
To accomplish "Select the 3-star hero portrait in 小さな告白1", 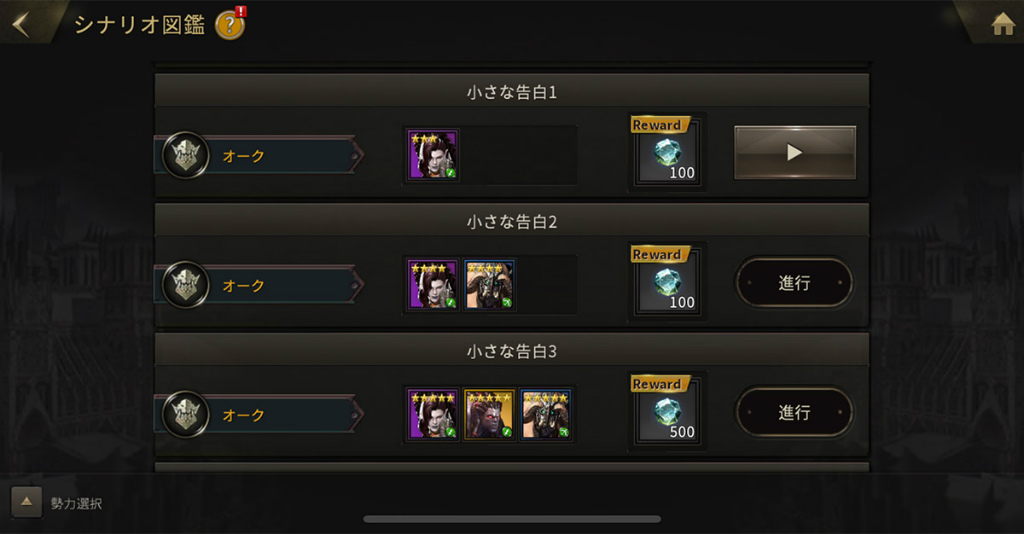I will [x=432, y=155].
